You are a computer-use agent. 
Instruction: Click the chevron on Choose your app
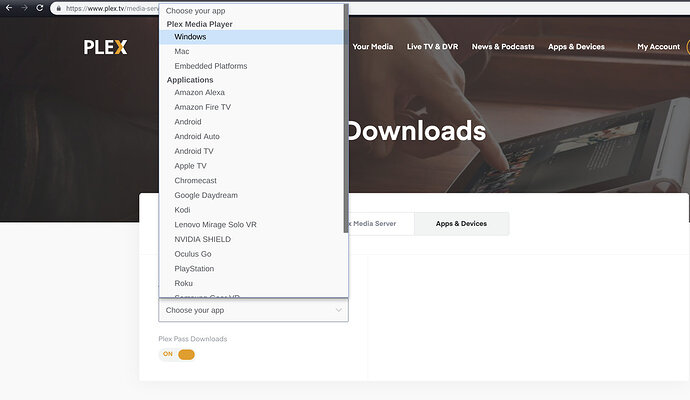338,310
